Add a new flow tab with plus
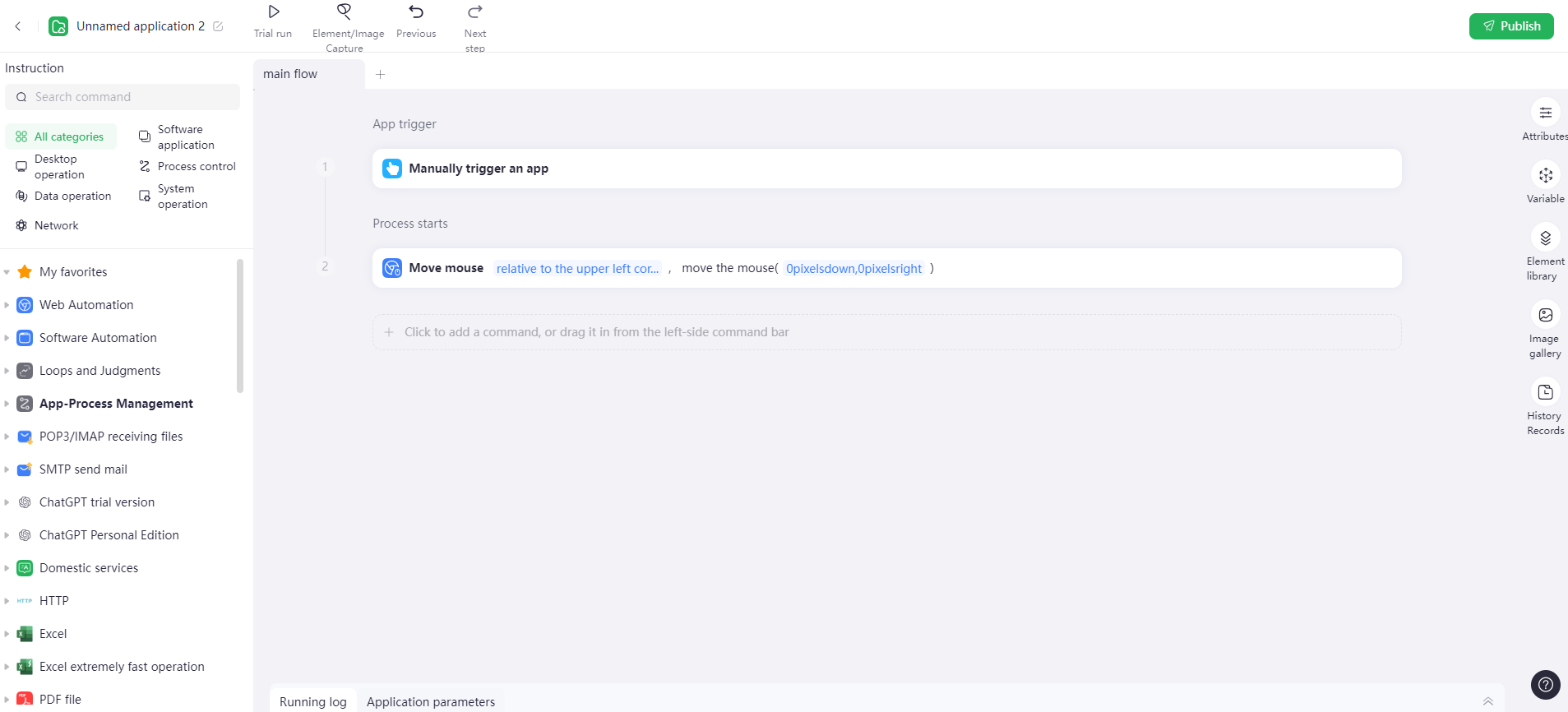Screen dimensions: 1568x712 coord(380,74)
